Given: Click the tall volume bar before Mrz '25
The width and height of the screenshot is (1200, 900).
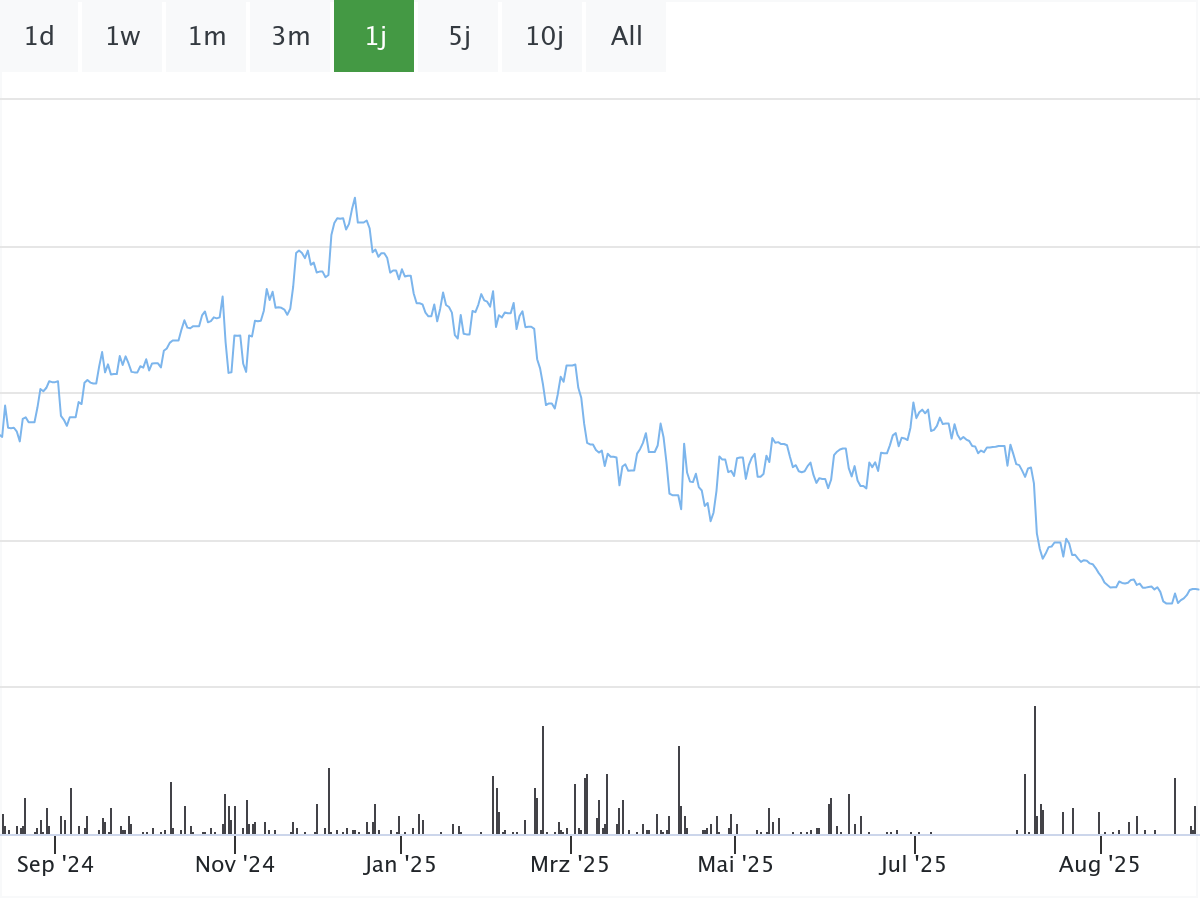Looking at the screenshot, I should [x=542, y=780].
